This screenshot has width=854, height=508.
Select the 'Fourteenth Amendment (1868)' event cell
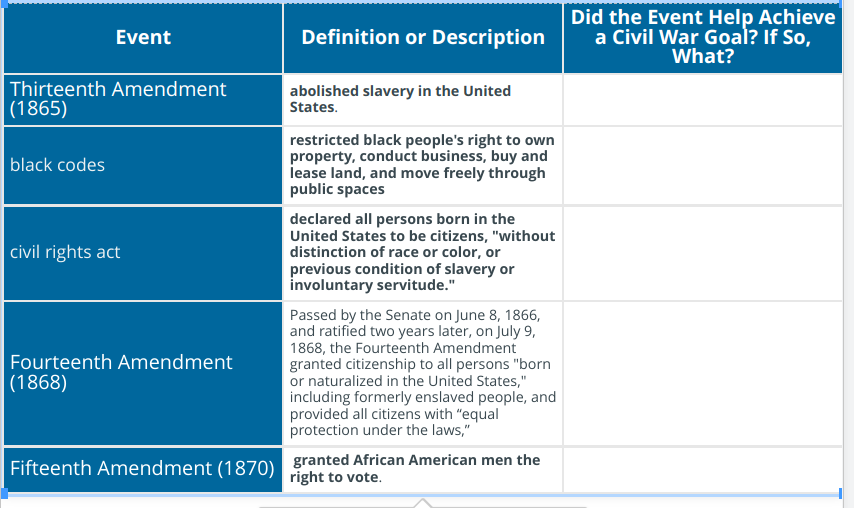143,374
